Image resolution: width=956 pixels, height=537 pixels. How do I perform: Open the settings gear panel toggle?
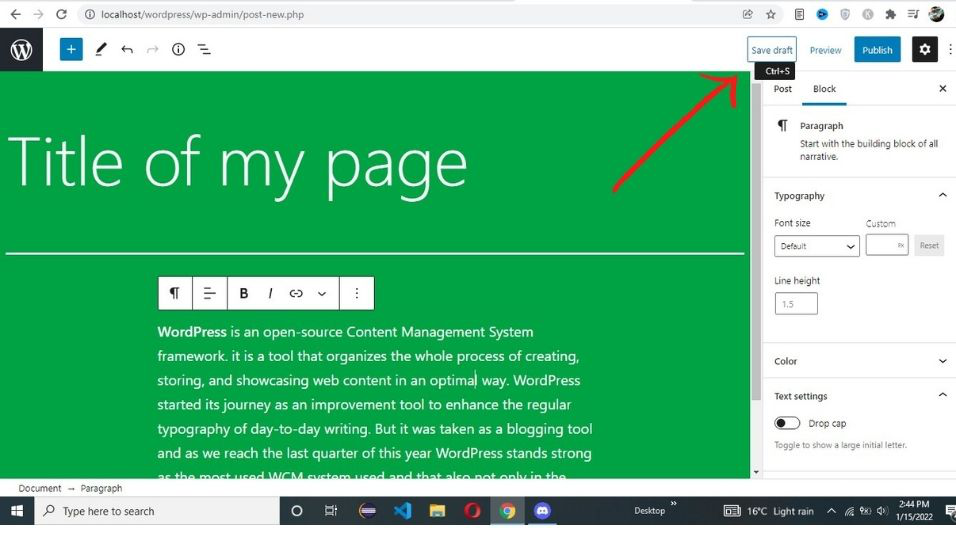(924, 49)
